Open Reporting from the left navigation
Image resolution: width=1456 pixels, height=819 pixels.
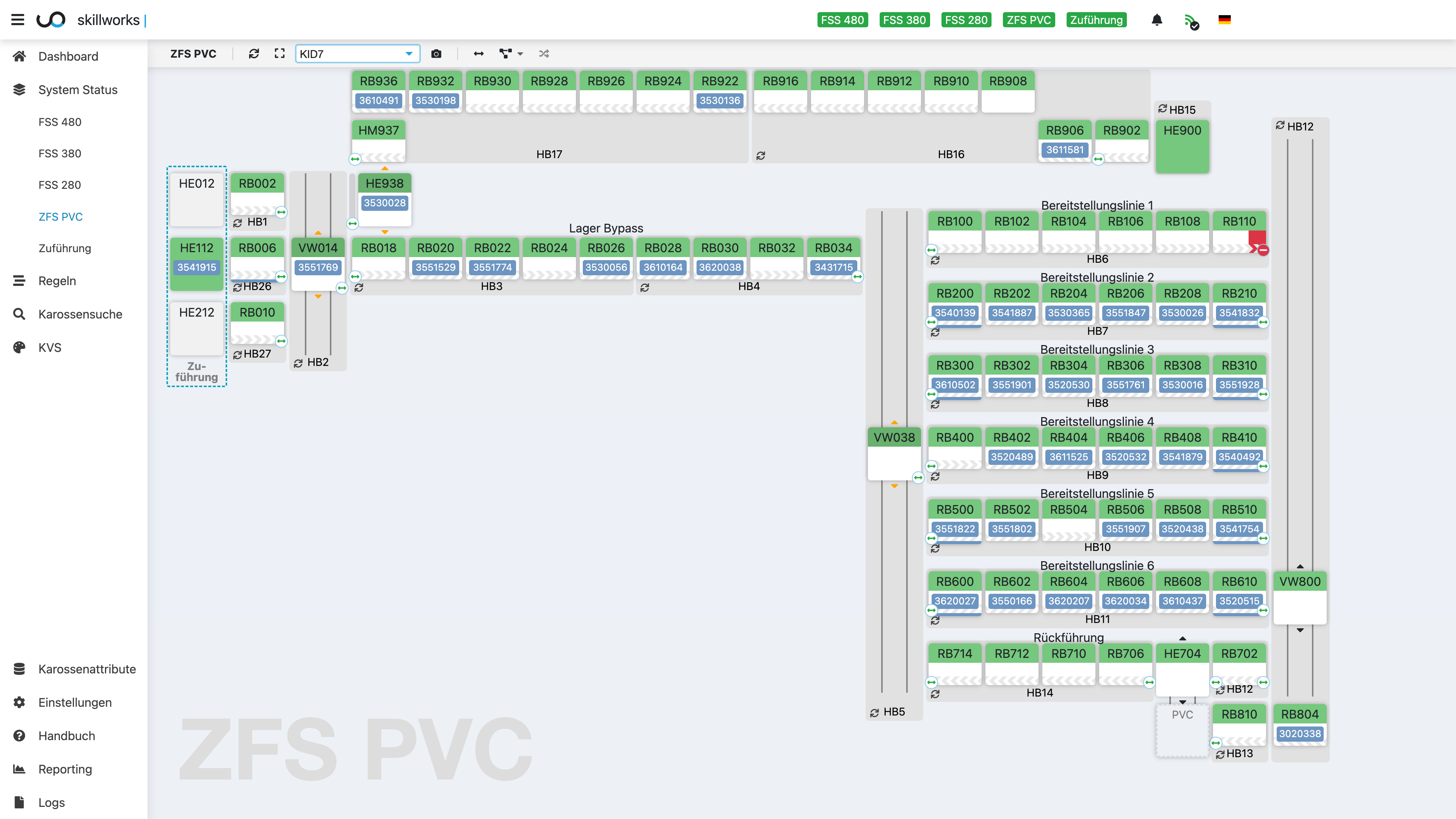coord(64,769)
